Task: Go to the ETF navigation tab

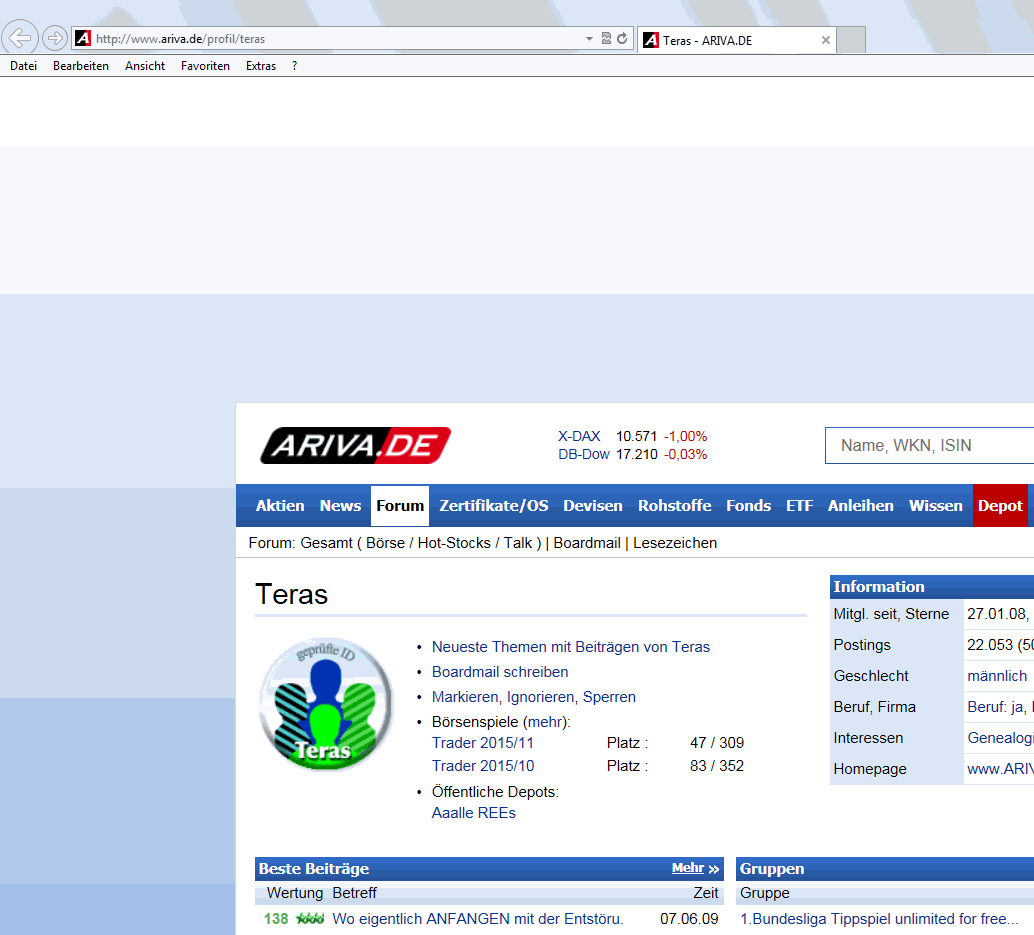Action: [x=799, y=506]
